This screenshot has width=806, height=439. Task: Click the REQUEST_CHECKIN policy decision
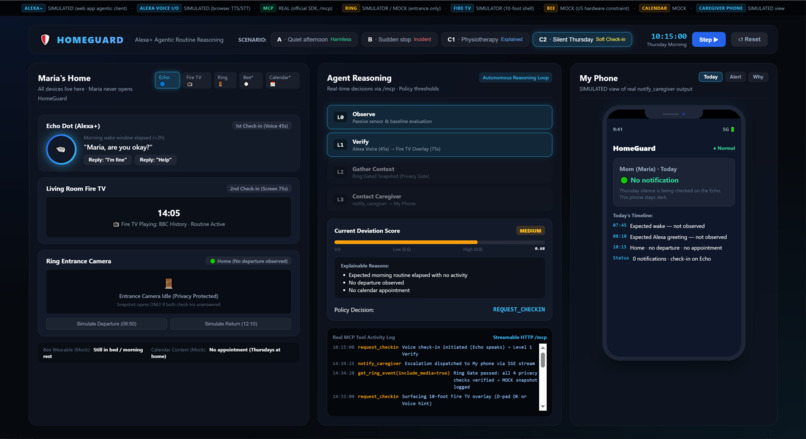point(519,309)
